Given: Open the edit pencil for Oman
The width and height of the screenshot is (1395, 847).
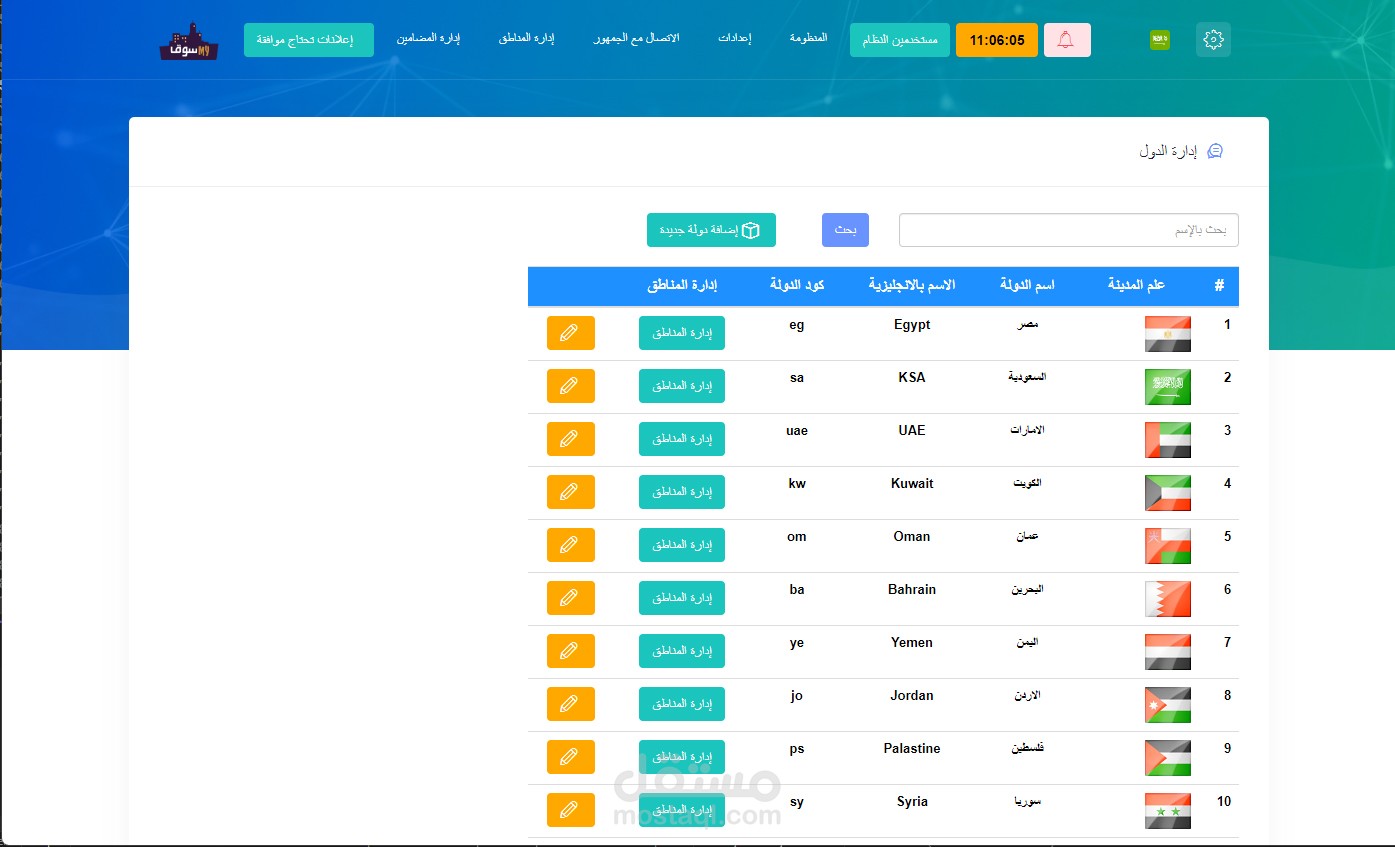Looking at the screenshot, I should click(x=570, y=545).
